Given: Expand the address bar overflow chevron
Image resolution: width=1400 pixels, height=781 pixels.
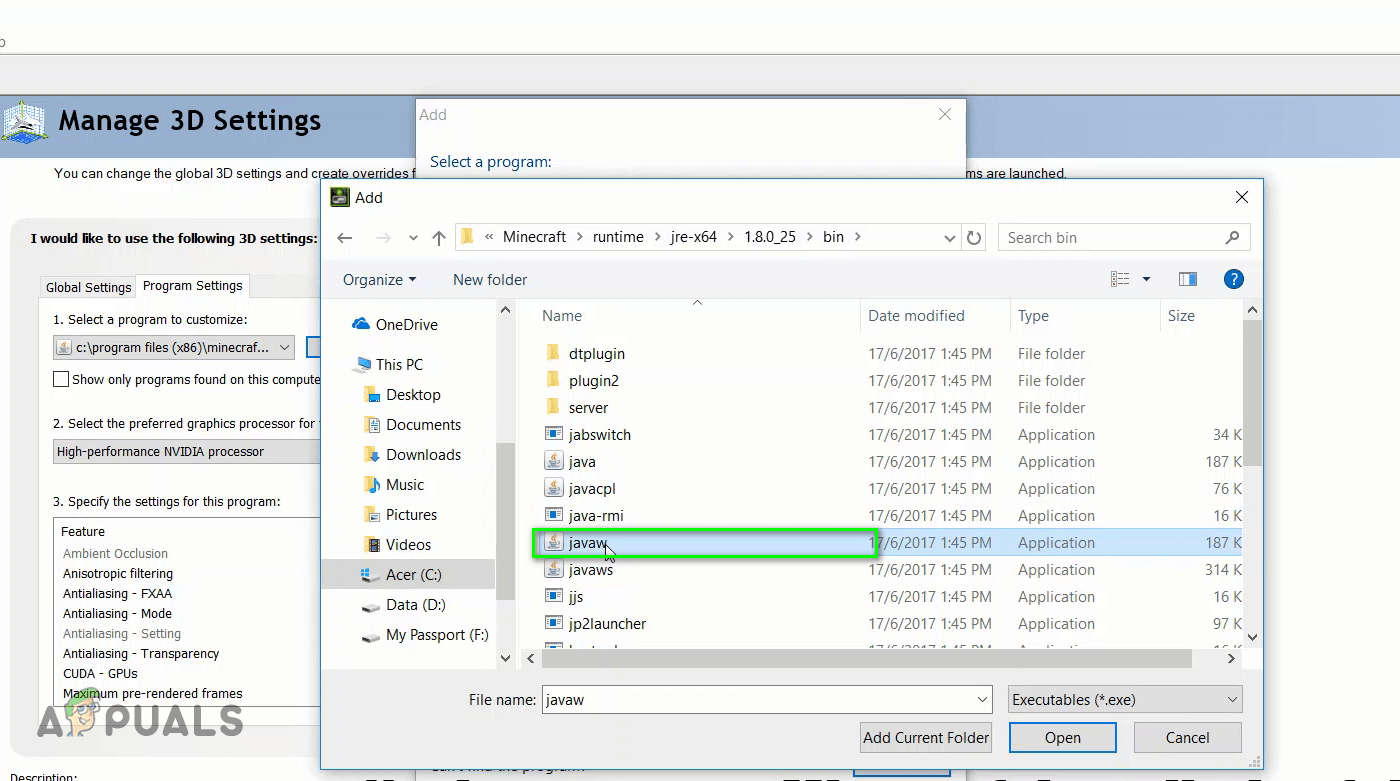Looking at the screenshot, I should (x=489, y=238).
